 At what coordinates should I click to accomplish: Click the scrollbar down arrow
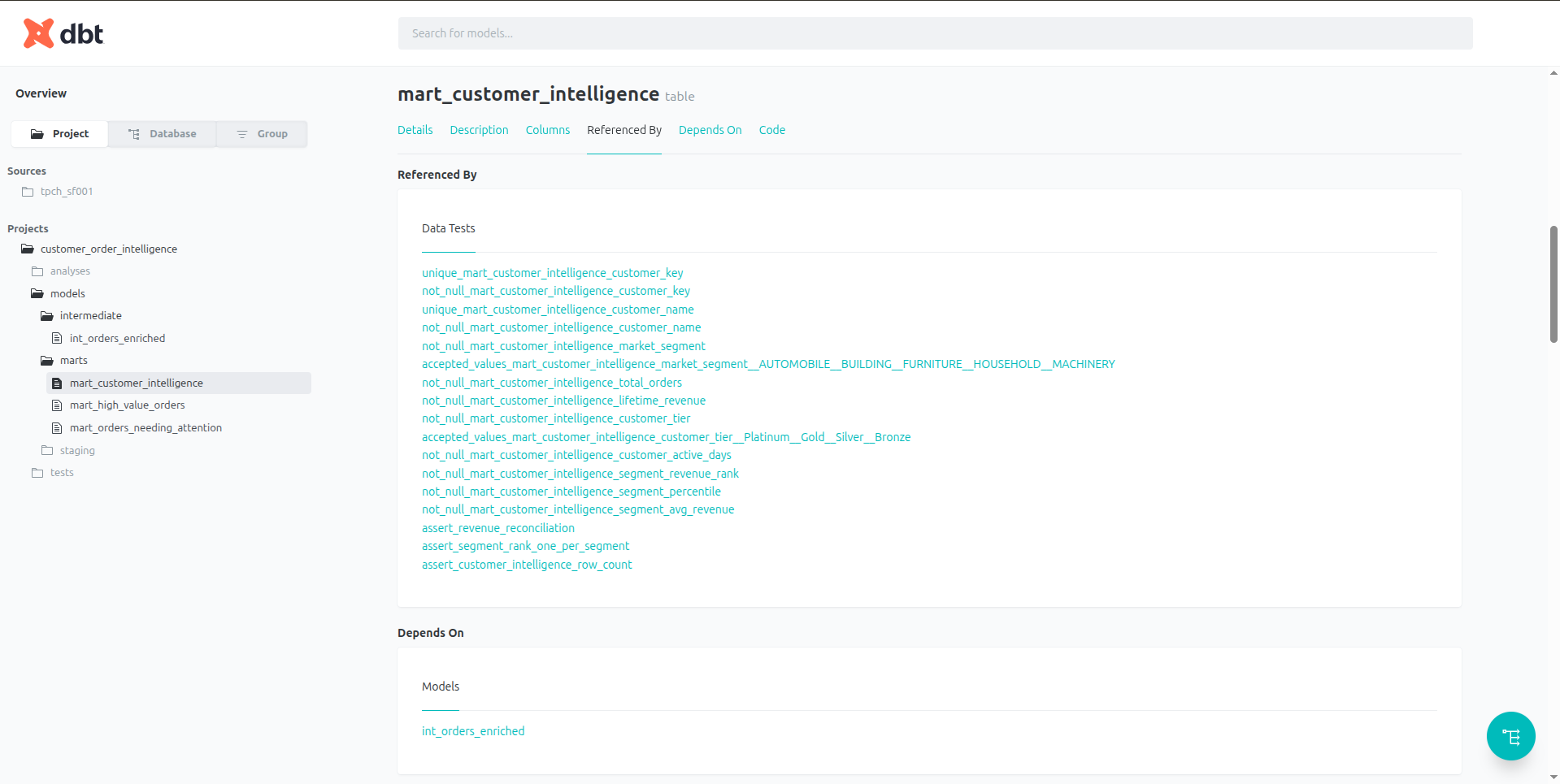[x=1553, y=778]
